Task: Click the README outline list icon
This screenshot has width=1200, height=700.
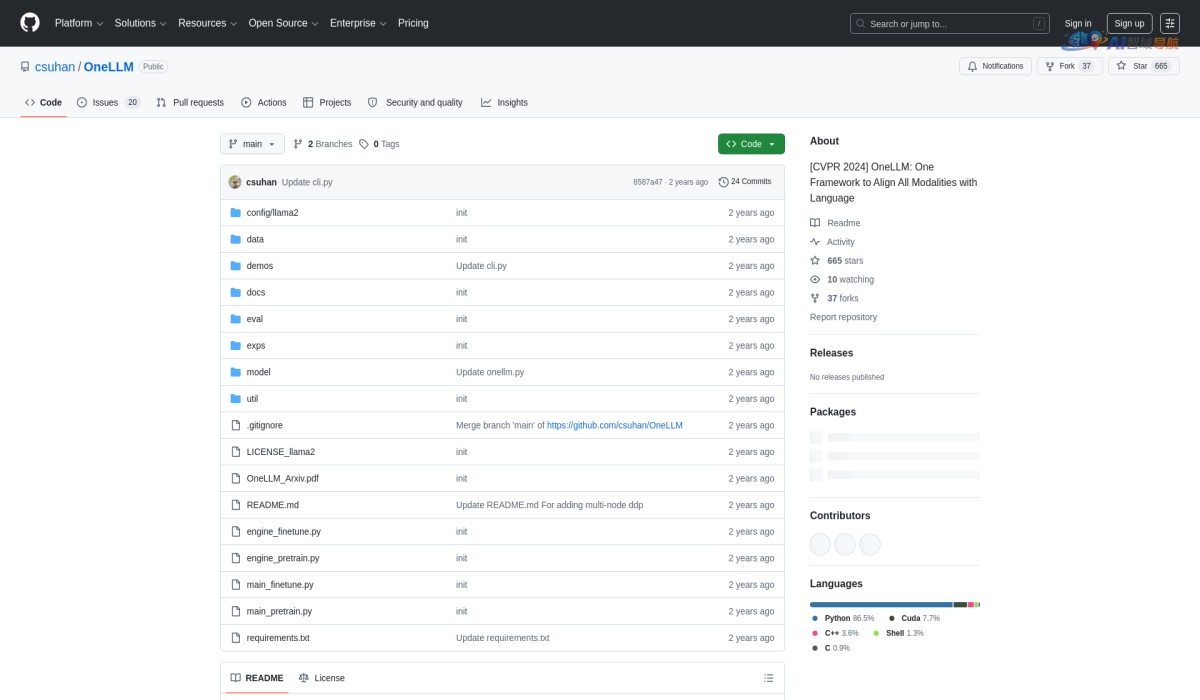Action: [768, 678]
